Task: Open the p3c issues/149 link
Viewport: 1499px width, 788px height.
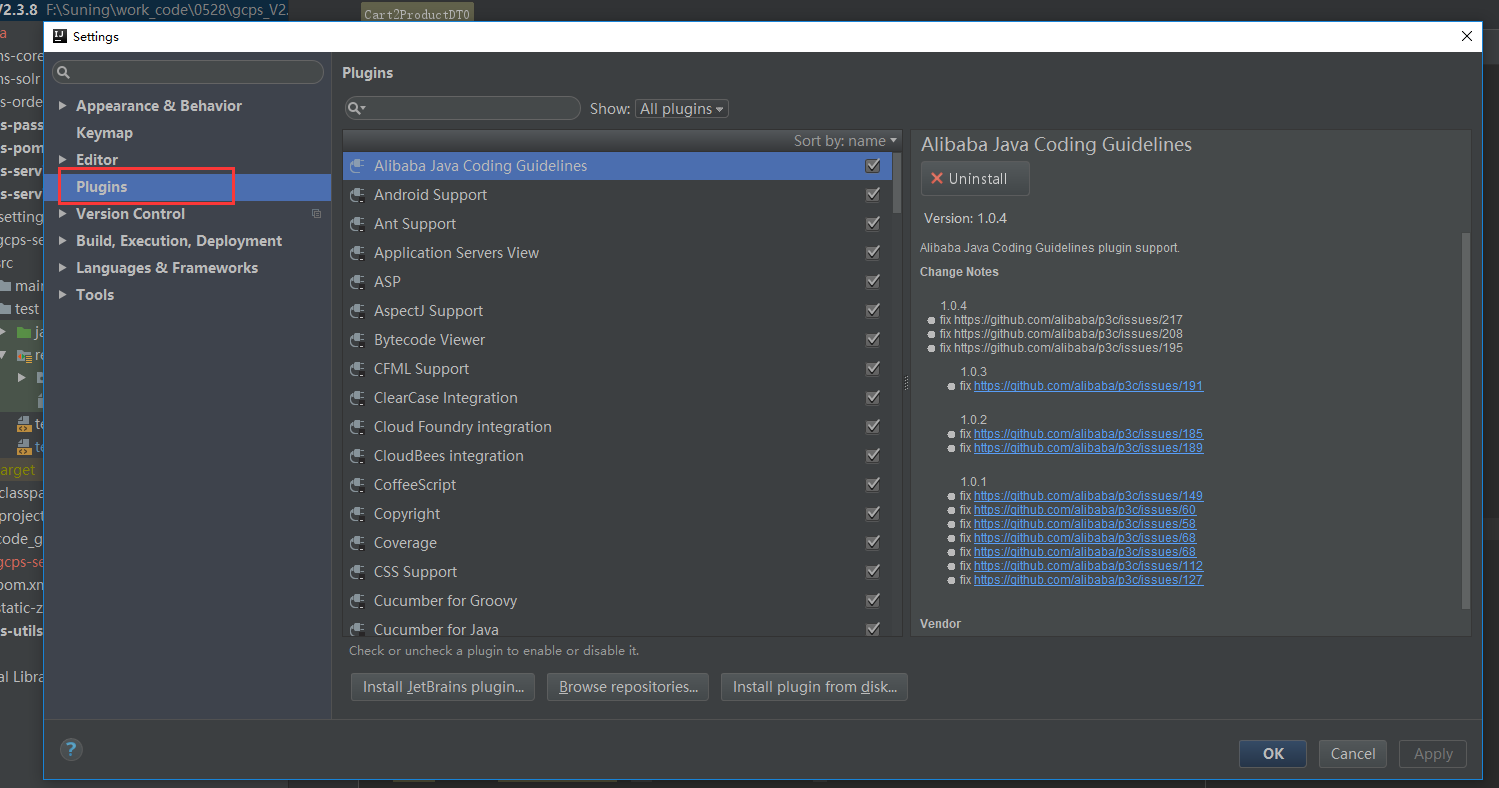Action: [1088, 496]
